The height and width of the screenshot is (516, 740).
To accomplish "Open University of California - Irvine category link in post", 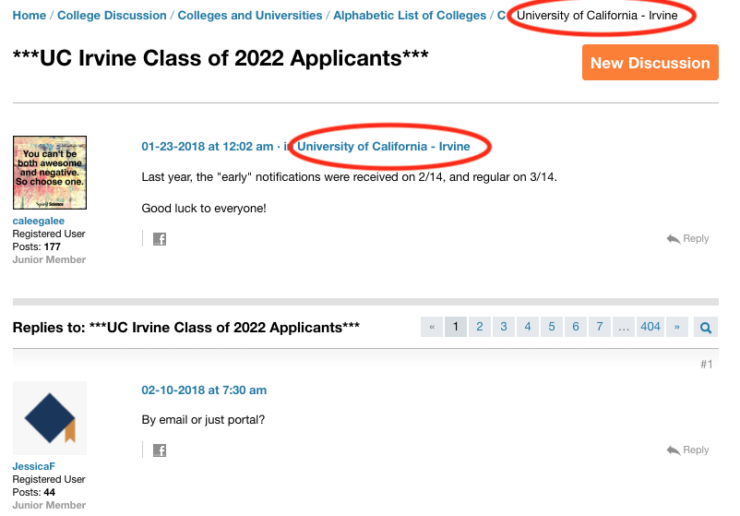I will pyautogui.click(x=383, y=147).
